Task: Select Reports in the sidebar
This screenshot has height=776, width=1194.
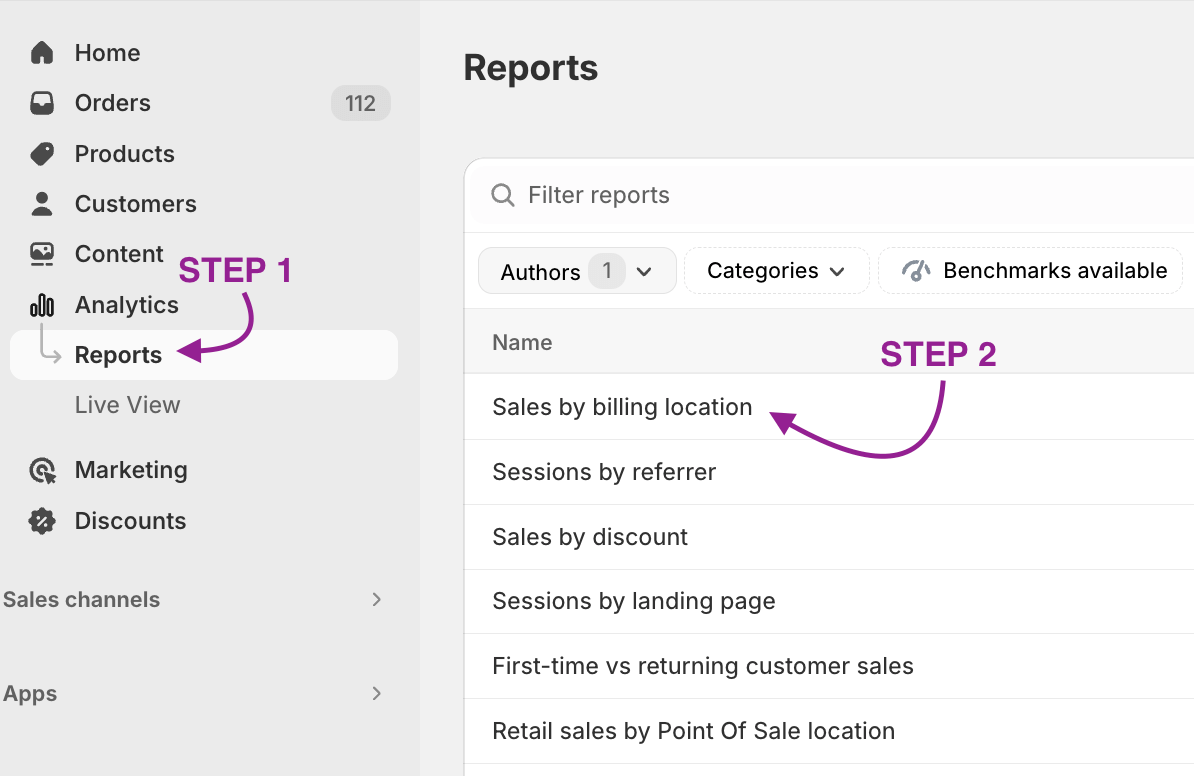Action: point(117,354)
